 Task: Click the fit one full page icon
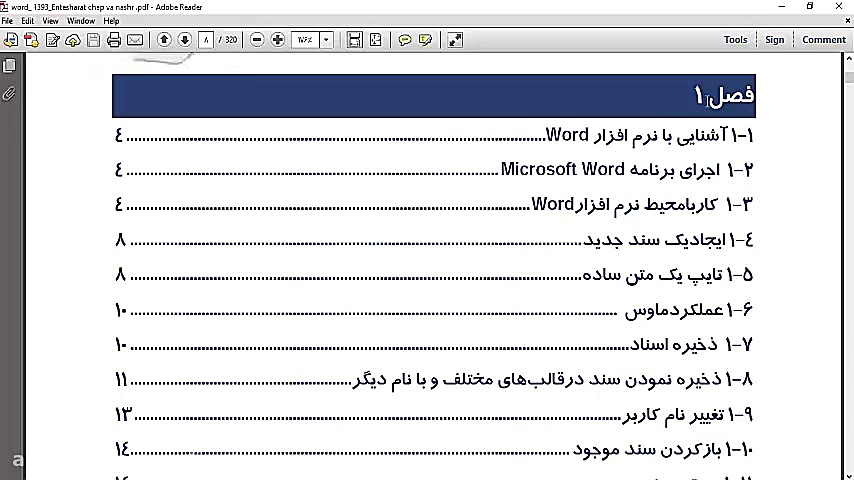pyautogui.click(x=376, y=40)
